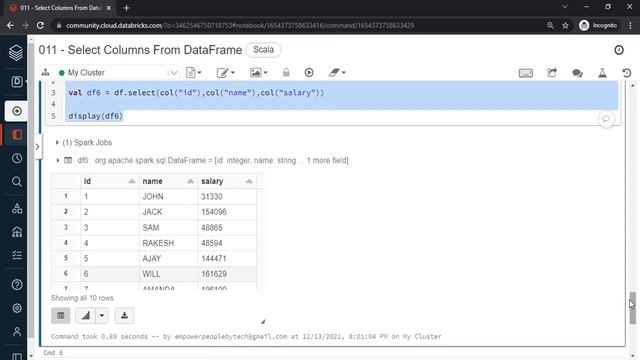
Task: Open the Incognito profile button
Action: click(598, 25)
